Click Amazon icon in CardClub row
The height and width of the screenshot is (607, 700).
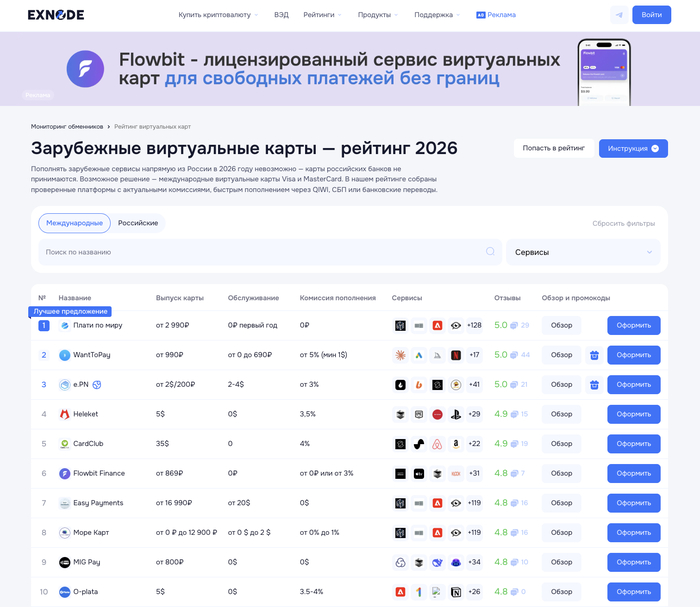pos(456,444)
